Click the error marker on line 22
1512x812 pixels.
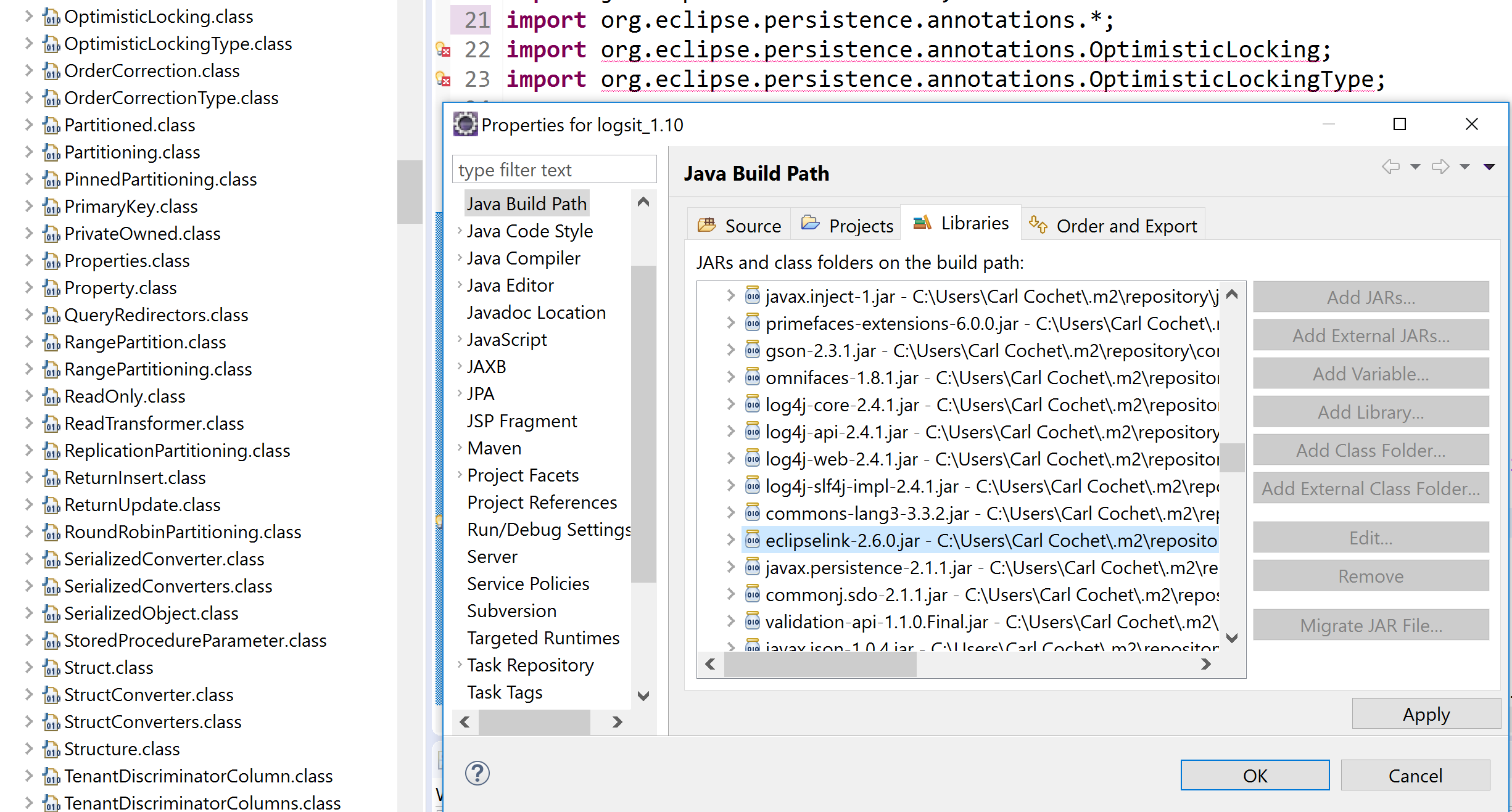click(x=443, y=50)
